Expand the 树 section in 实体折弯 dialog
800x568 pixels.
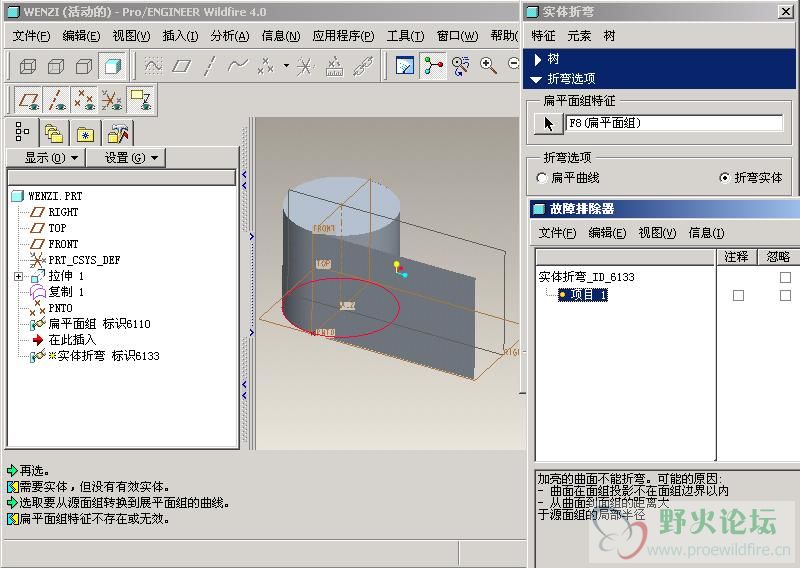tap(538, 59)
